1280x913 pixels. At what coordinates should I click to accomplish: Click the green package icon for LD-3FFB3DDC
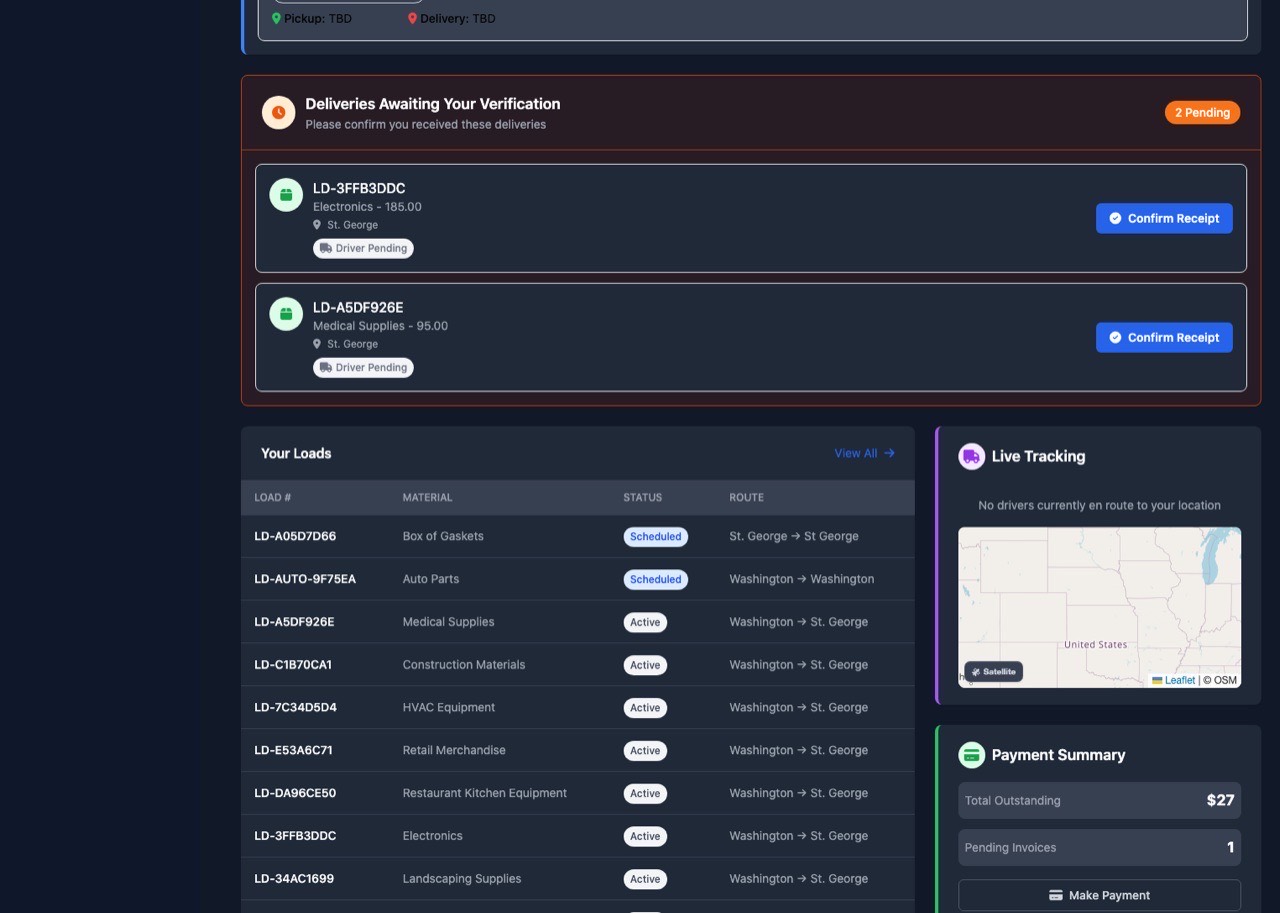pyautogui.click(x=286, y=195)
